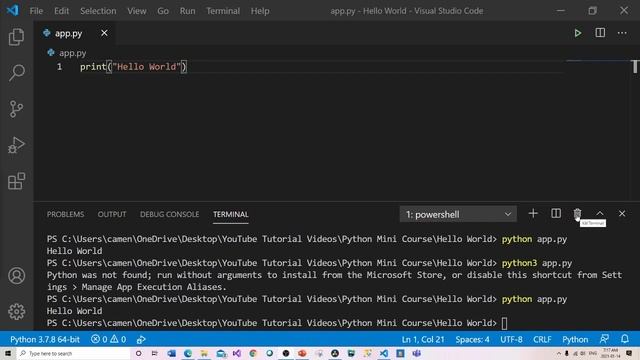Open Visual Studio purple icon on taskbar

pos(237,353)
